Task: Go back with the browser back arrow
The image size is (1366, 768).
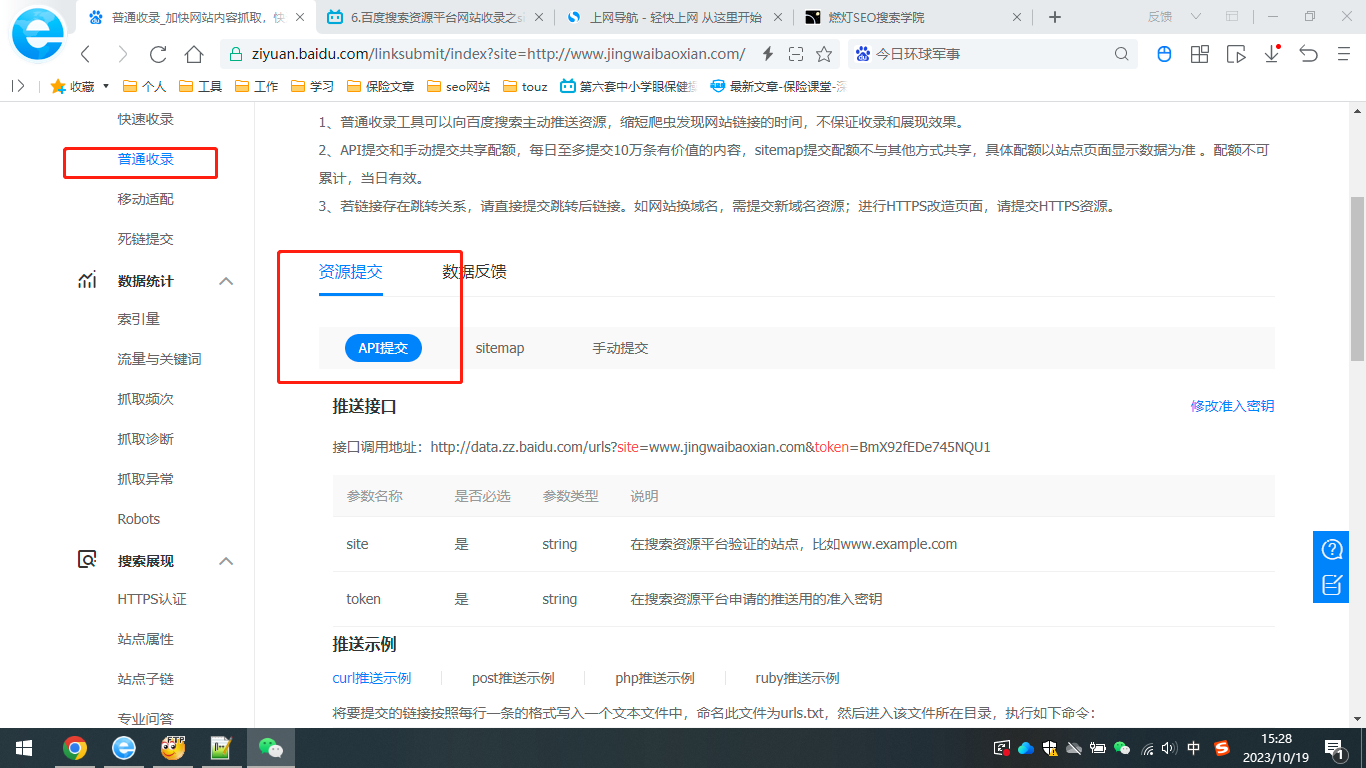Action: (x=86, y=54)
